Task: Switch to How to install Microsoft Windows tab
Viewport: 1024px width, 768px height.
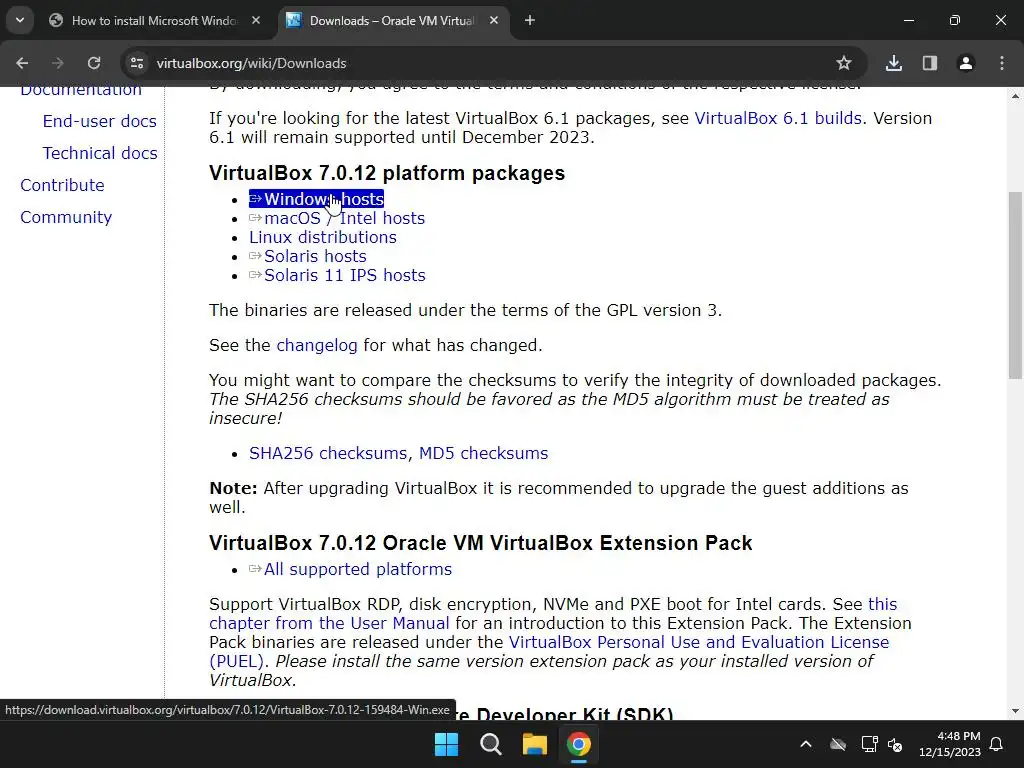Action: coord(154,20)
